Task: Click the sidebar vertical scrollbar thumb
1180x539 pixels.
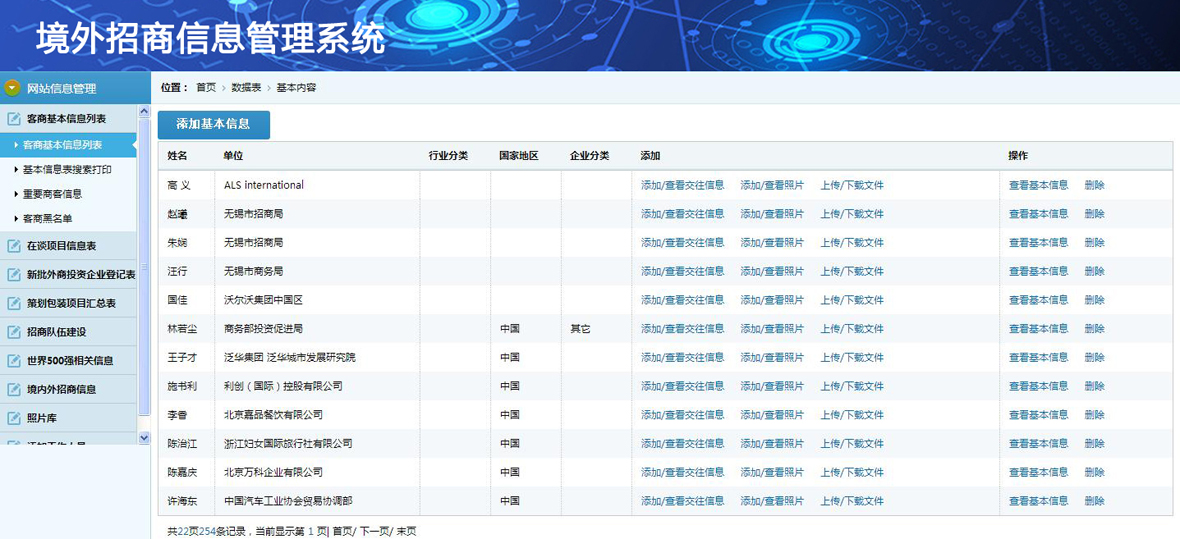Action: coord(144,266)
